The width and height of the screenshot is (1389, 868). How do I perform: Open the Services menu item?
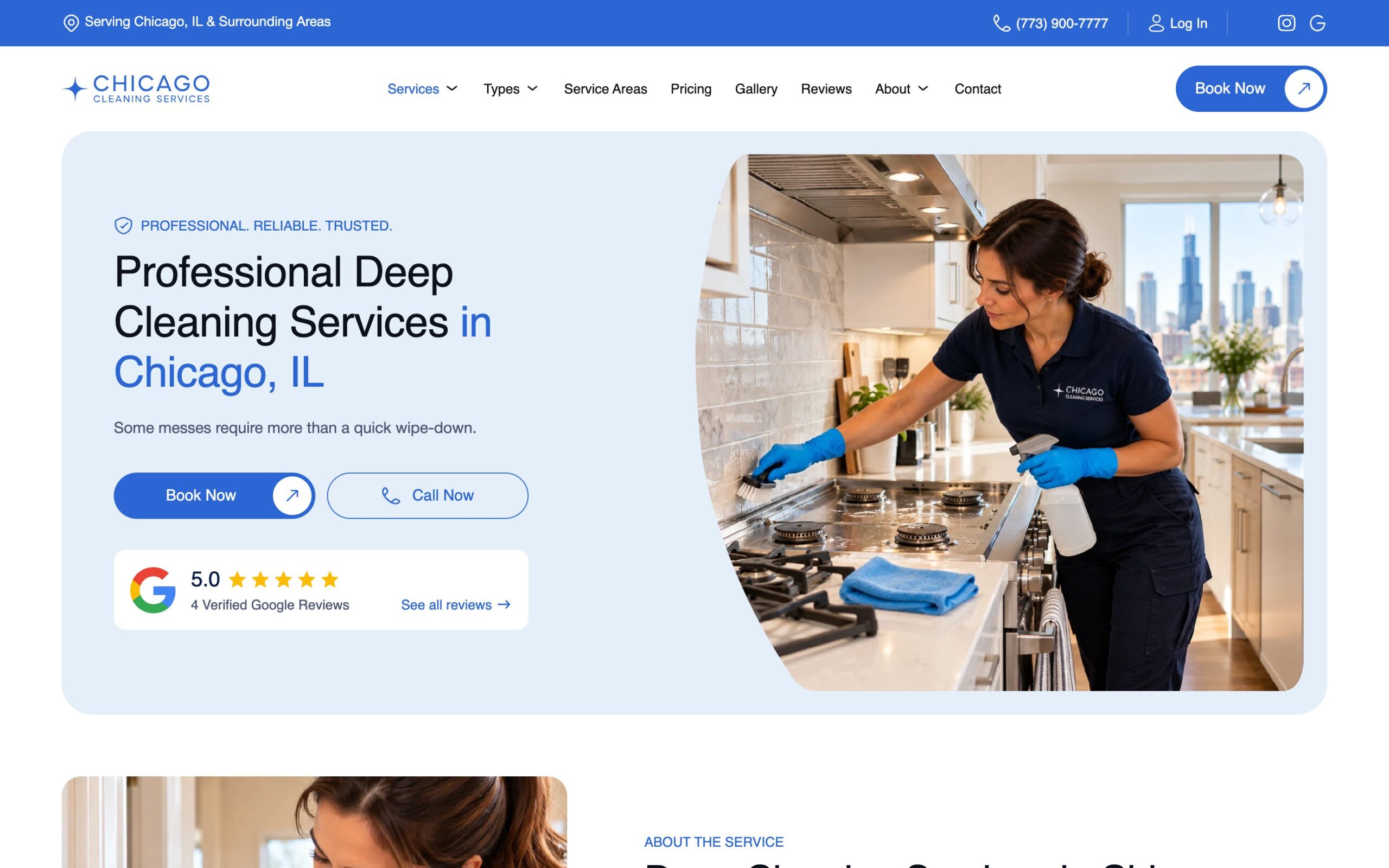click(413, 89)
